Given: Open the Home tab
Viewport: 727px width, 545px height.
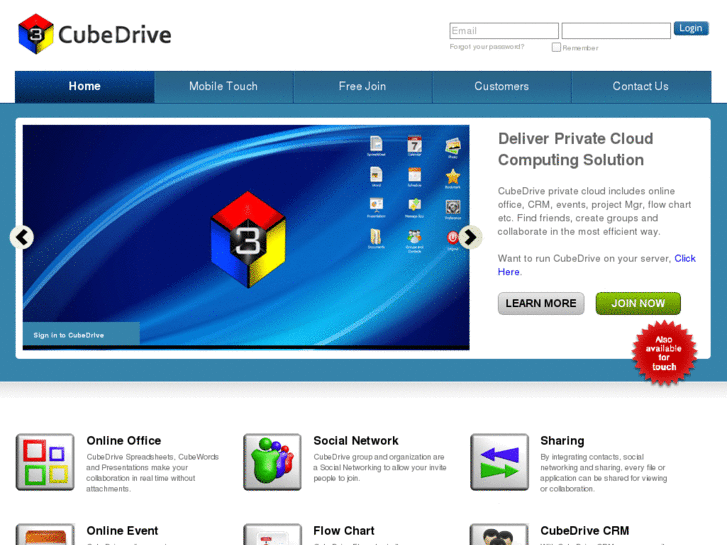Looking at the screenshot, I should (x=84, y=86).
